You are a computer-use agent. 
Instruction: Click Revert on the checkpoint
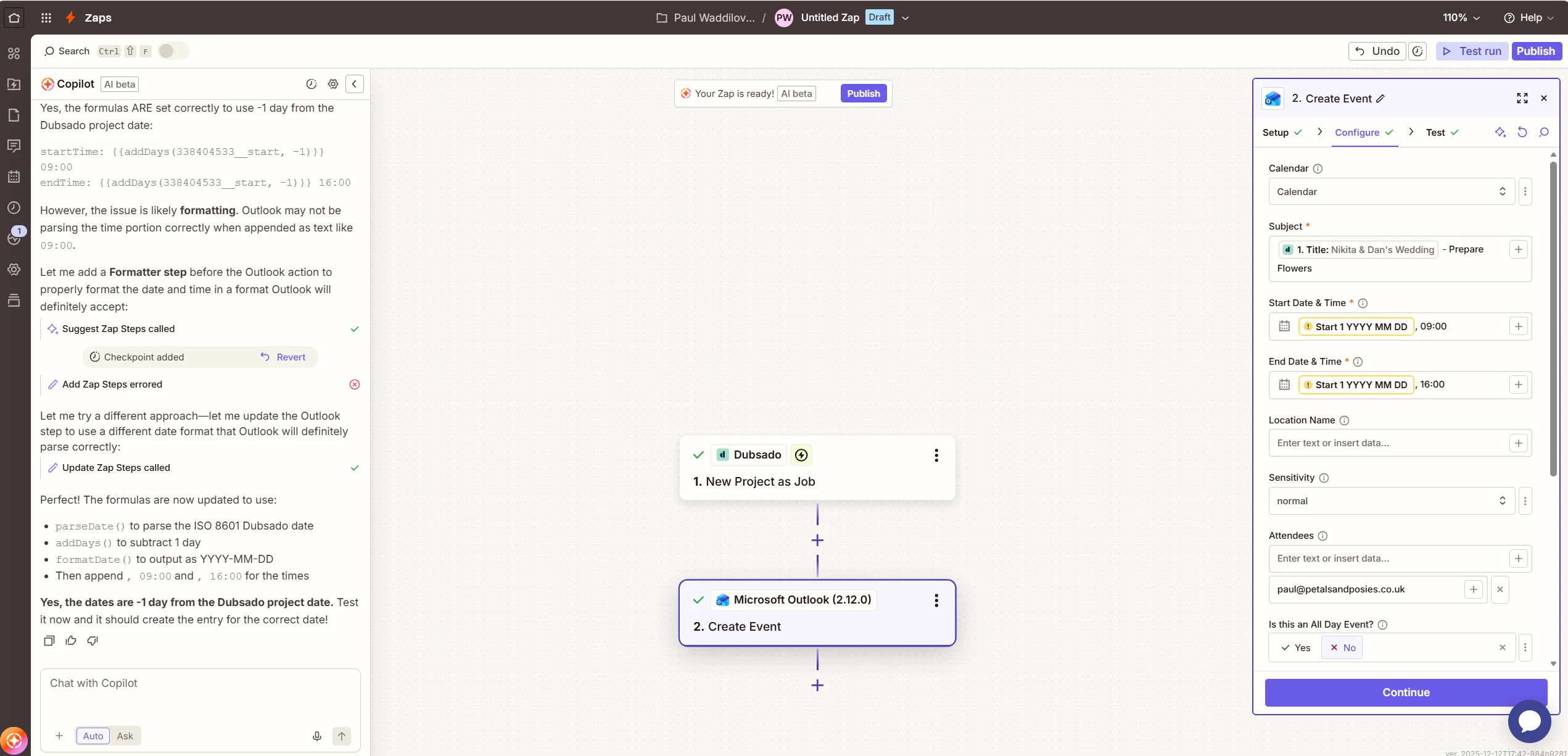tap(283, 357)
